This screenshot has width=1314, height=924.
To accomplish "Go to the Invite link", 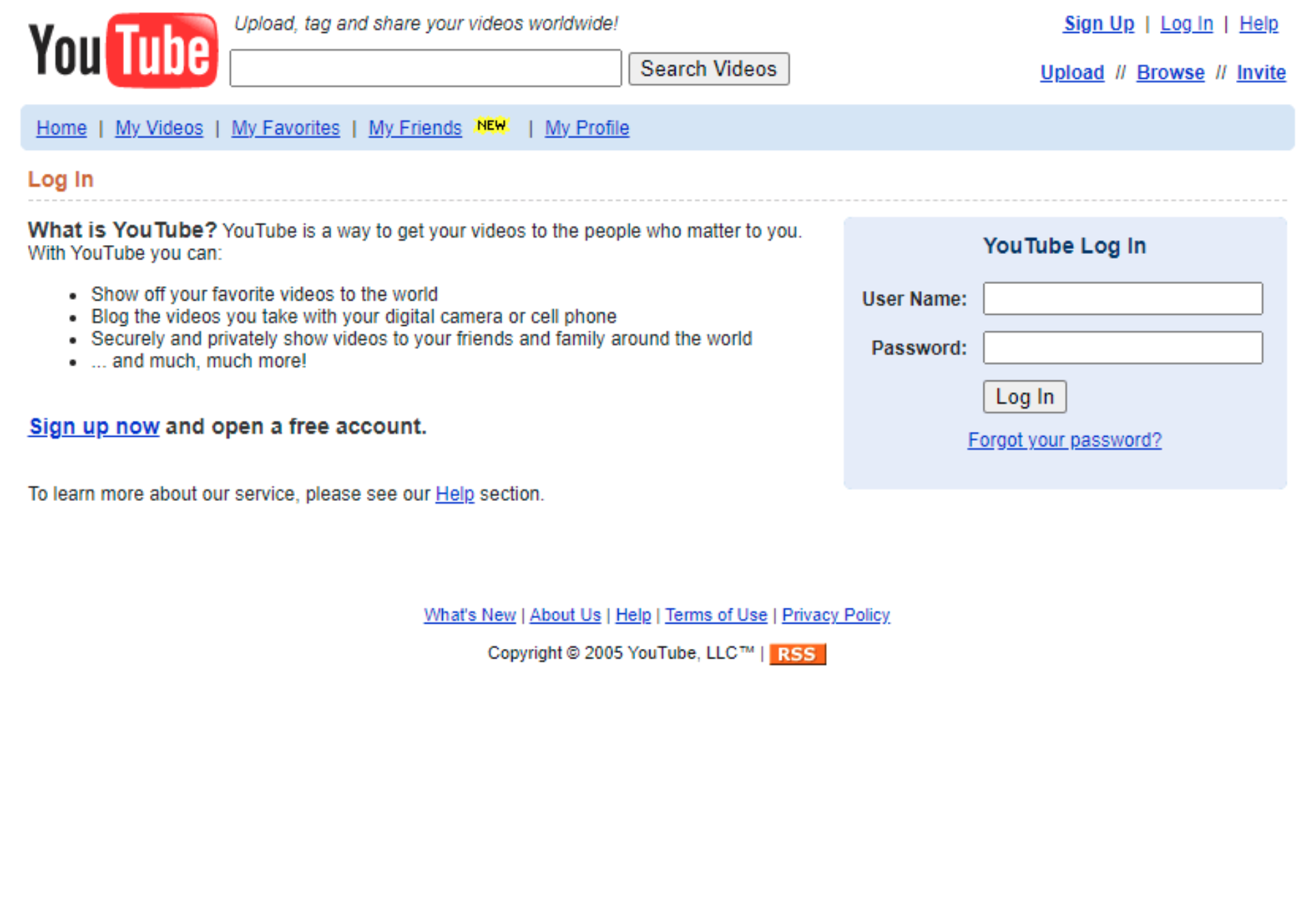I will [x=1261, y=73].
